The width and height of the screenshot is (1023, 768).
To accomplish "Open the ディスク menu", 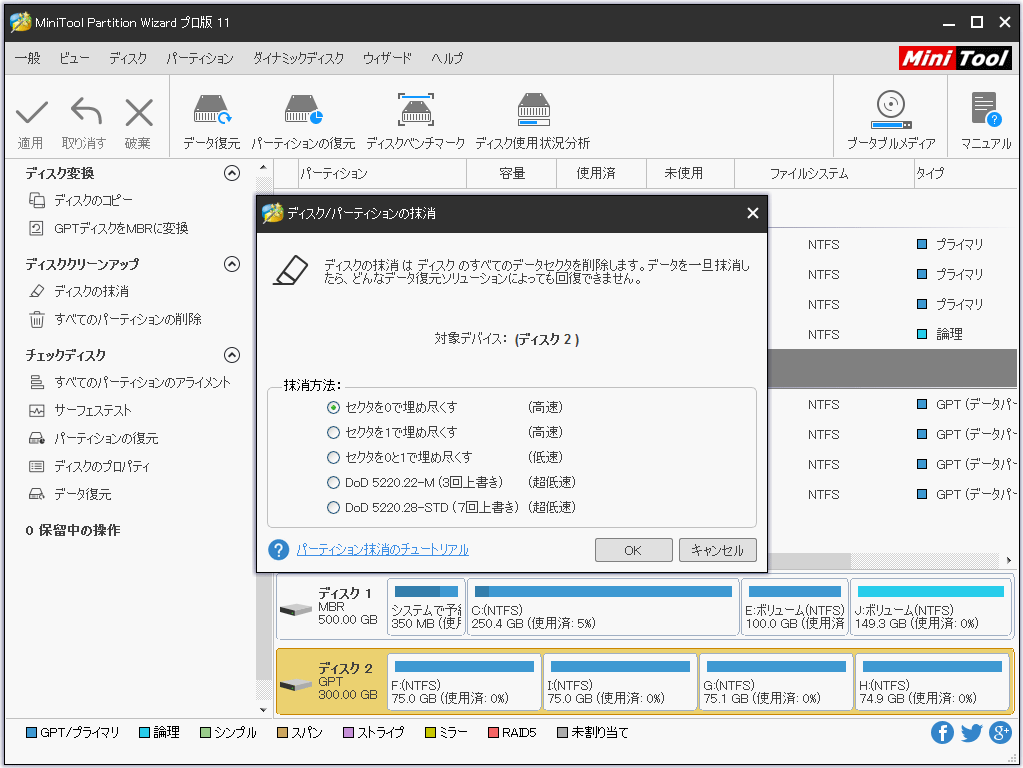I will pyautogui.click(x=128, y=58).
